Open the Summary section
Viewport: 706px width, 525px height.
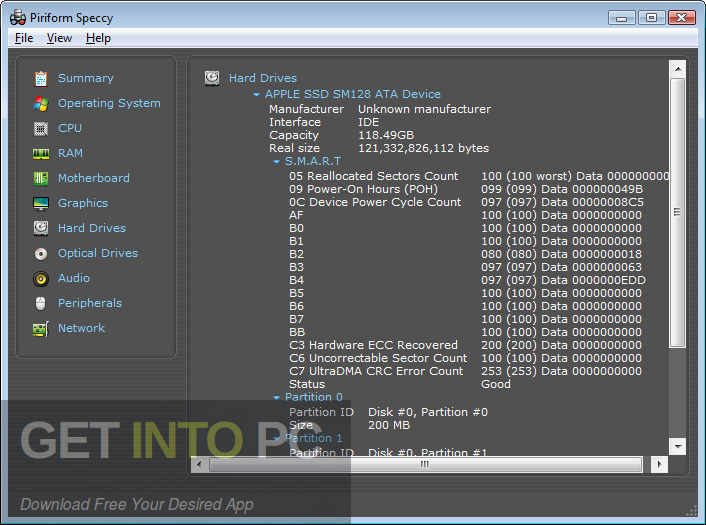click(x=86, y=78)
